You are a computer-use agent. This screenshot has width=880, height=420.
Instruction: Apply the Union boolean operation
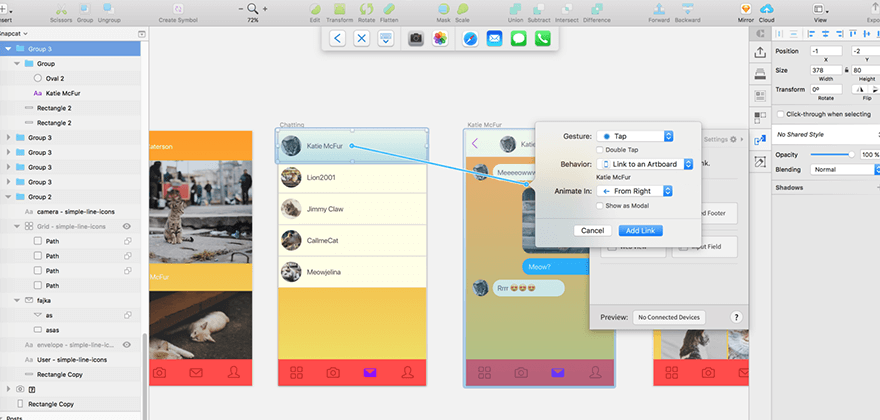515,9
